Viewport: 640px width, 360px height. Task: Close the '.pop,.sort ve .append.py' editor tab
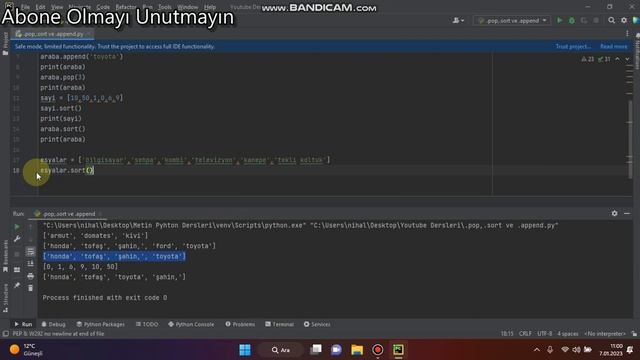[89, 34]
